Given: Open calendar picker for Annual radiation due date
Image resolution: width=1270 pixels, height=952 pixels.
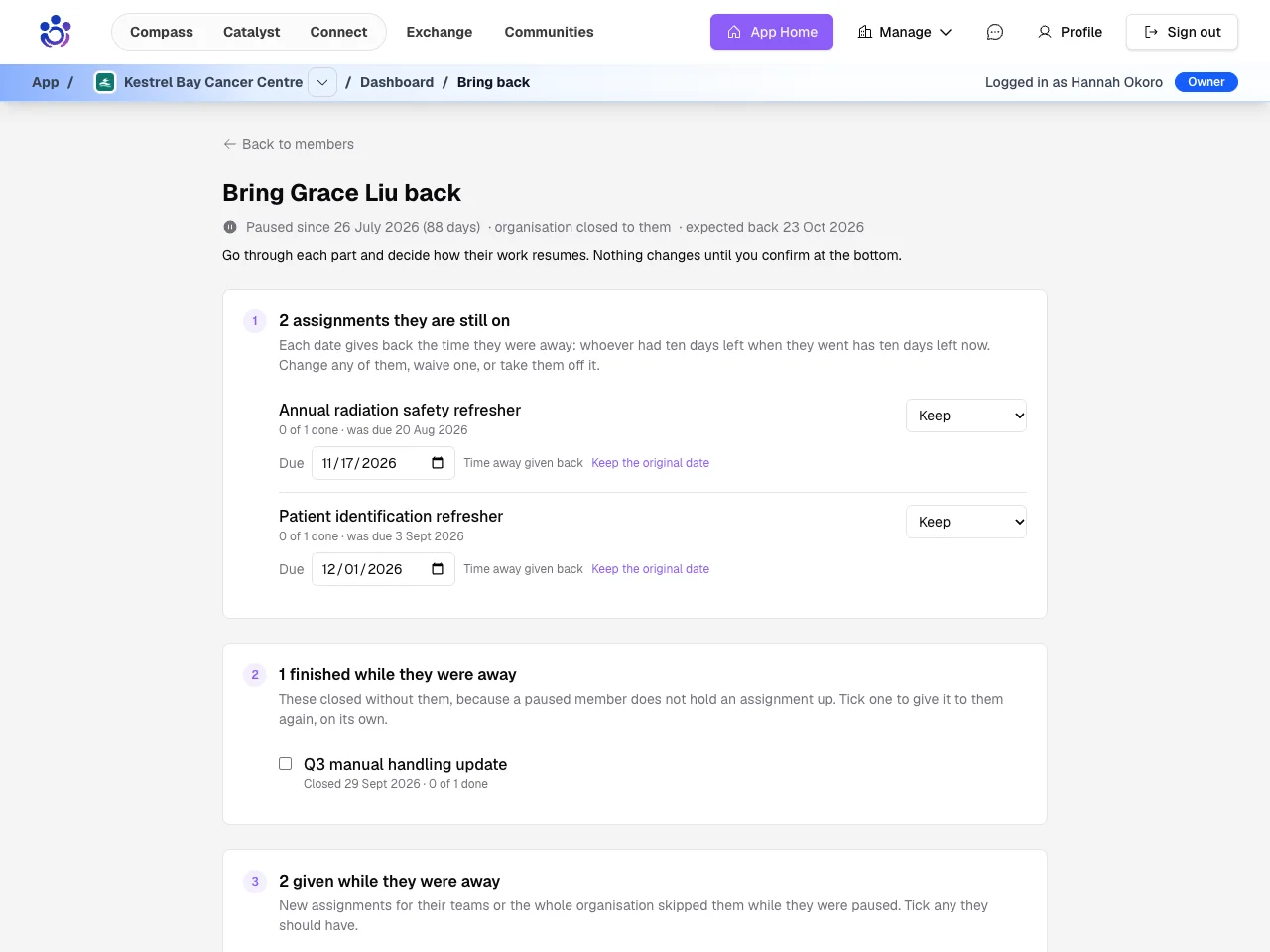Looking at the screenshot, I should click(438, 463).
